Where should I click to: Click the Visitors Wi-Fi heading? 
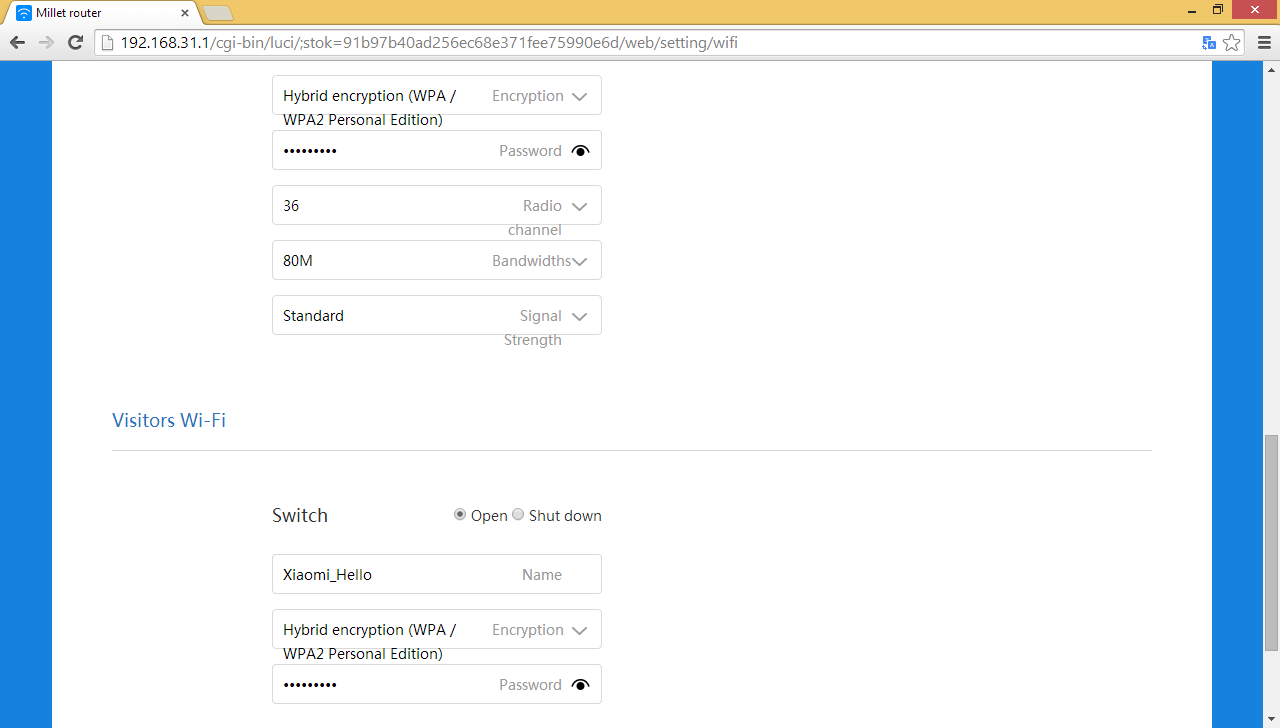click(x=169, y=420)
